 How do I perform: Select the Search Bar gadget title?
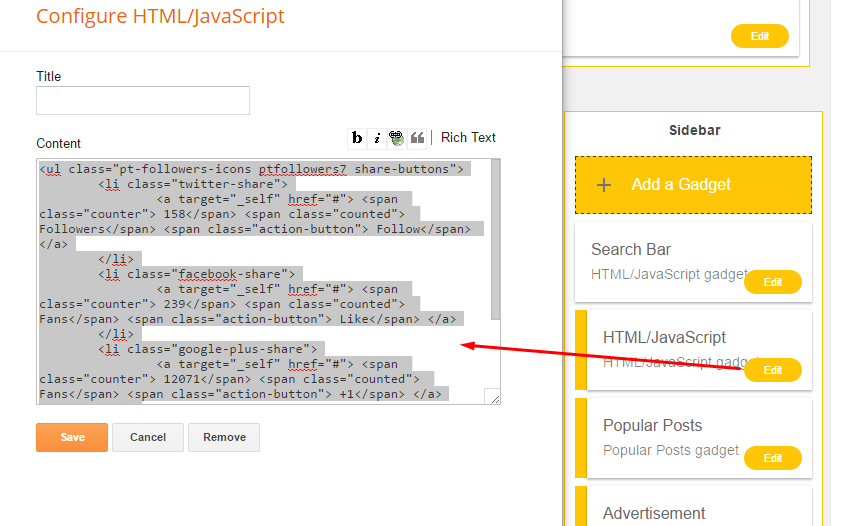click(x=631, y=250)
